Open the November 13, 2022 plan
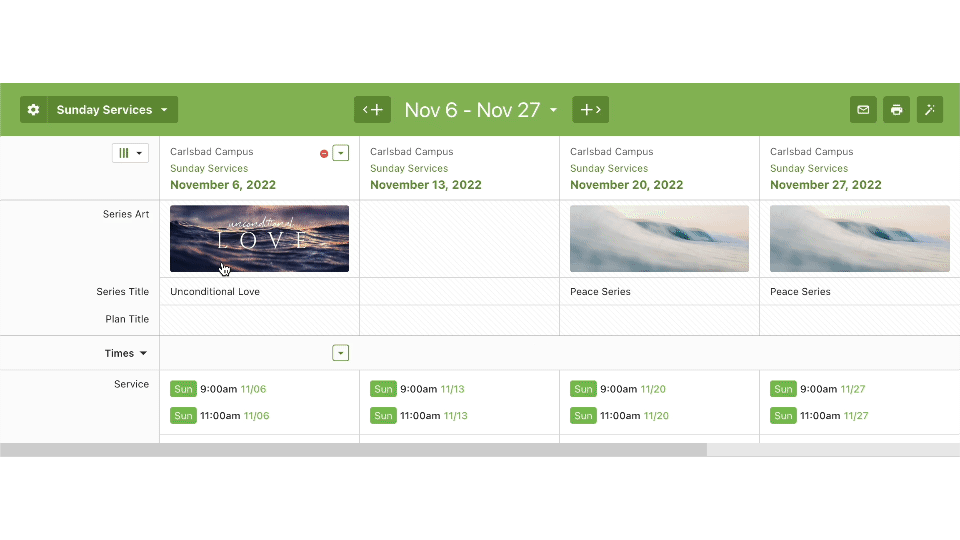Screen dimensions: 960x540 pos(426,185)
